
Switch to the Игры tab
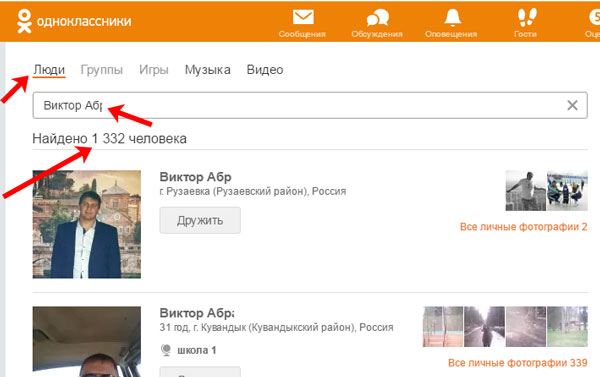click(x=153, y=70)
